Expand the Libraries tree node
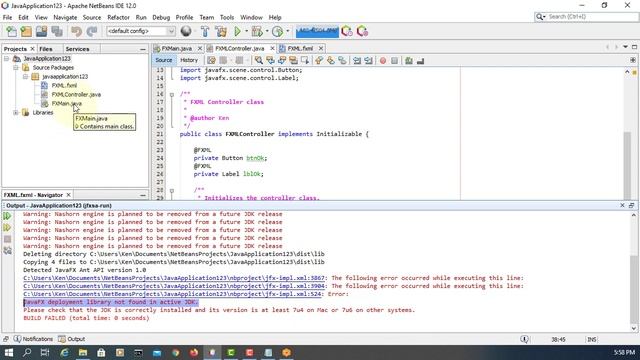Image resolution: width=640 pixels, height=360 pixels. (16, 113)
